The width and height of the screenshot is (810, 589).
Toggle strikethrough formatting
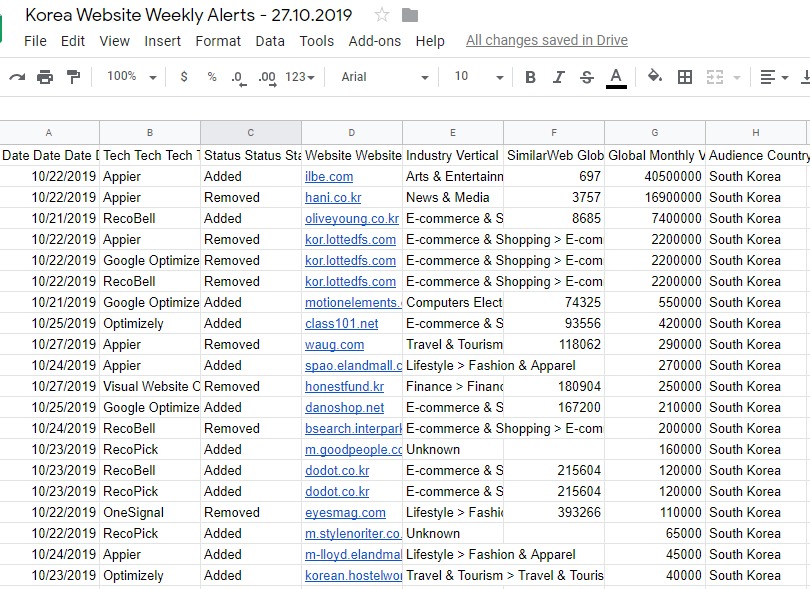(587, 77)
